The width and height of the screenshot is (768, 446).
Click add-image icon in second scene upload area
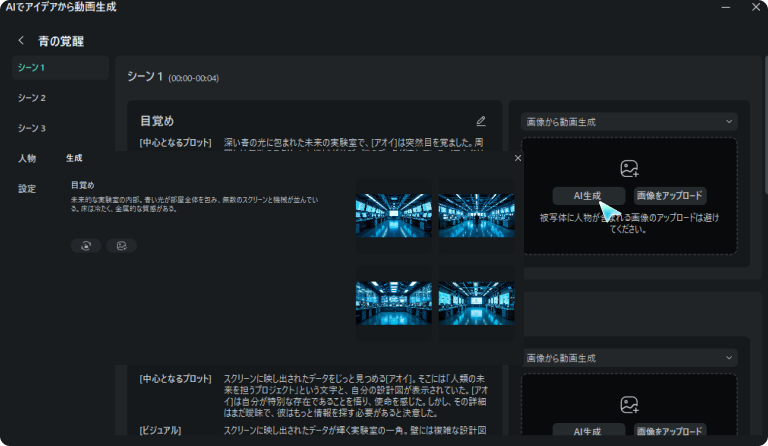click(x=629, y=405)
